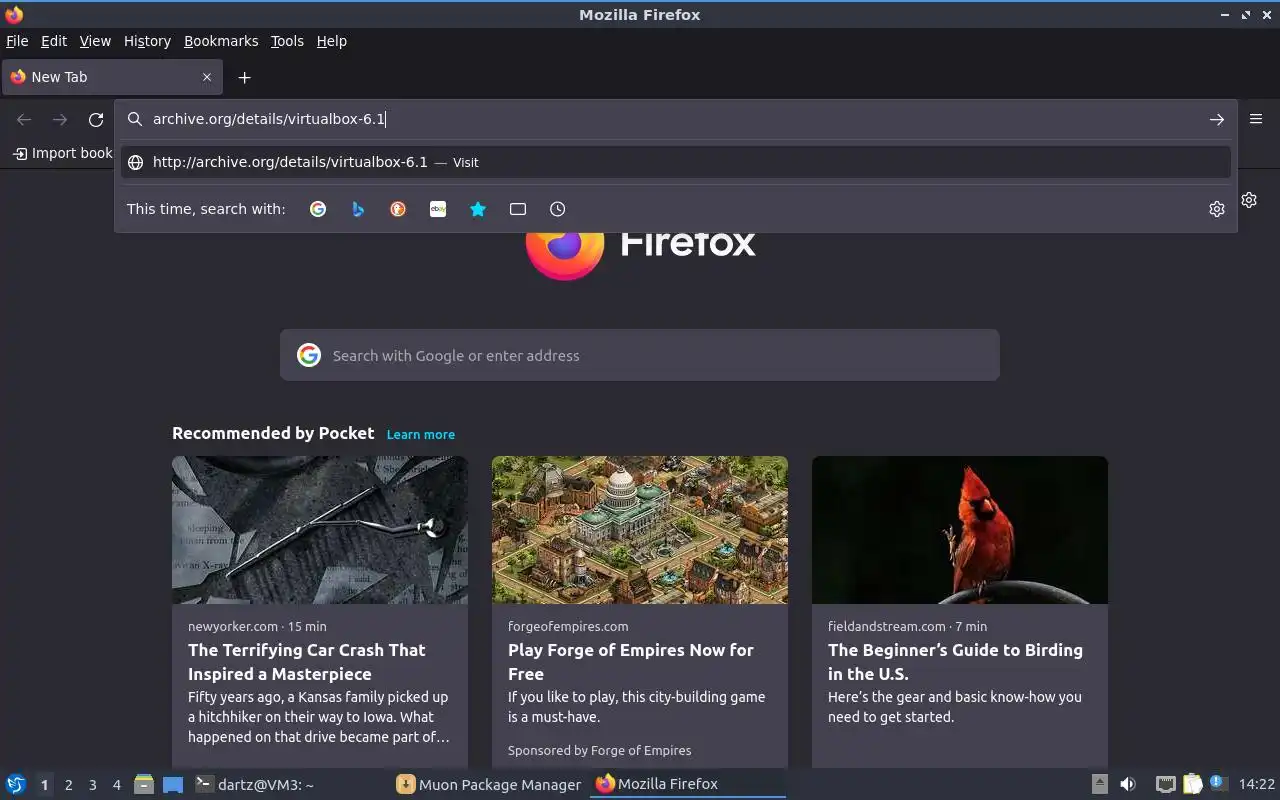The width and height of the screenshot is (1280, 800).
Task: Open the update notifier tray icon
Action: [x=1217, y=783]
